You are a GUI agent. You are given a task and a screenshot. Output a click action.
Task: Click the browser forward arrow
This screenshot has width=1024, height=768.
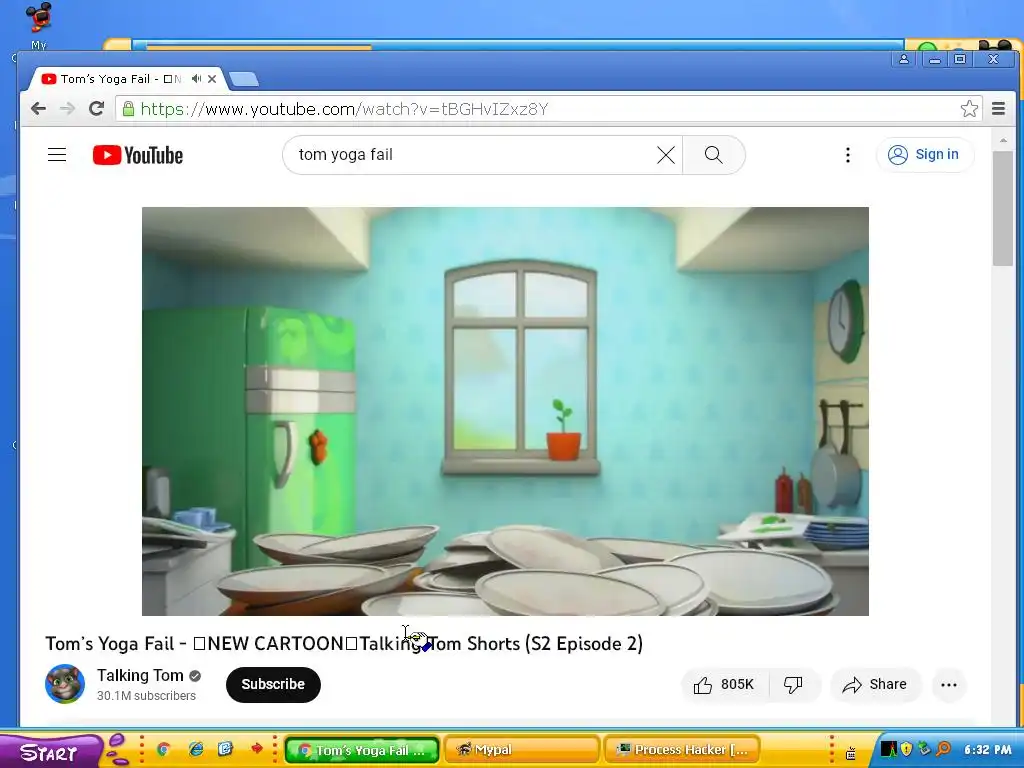(67, 108)
